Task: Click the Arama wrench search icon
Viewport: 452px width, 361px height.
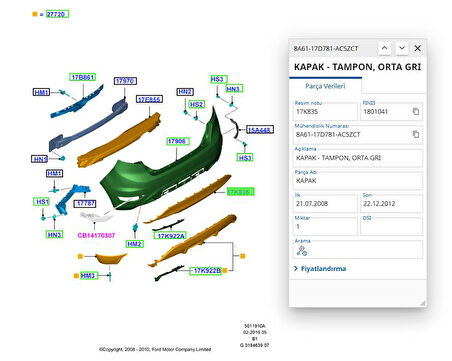Action: pyautogui.click(x=302, y=250)
